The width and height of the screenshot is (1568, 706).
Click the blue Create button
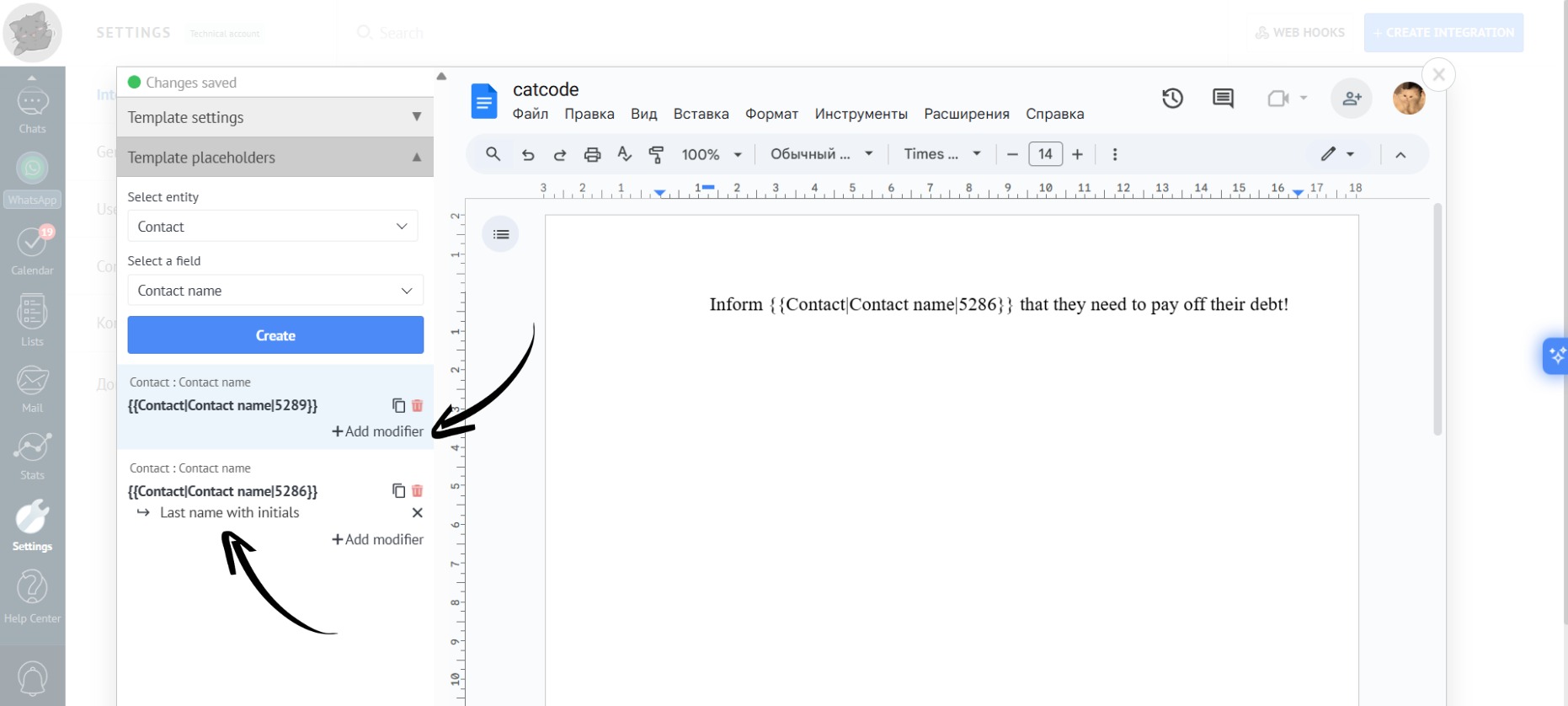point(275,335)
